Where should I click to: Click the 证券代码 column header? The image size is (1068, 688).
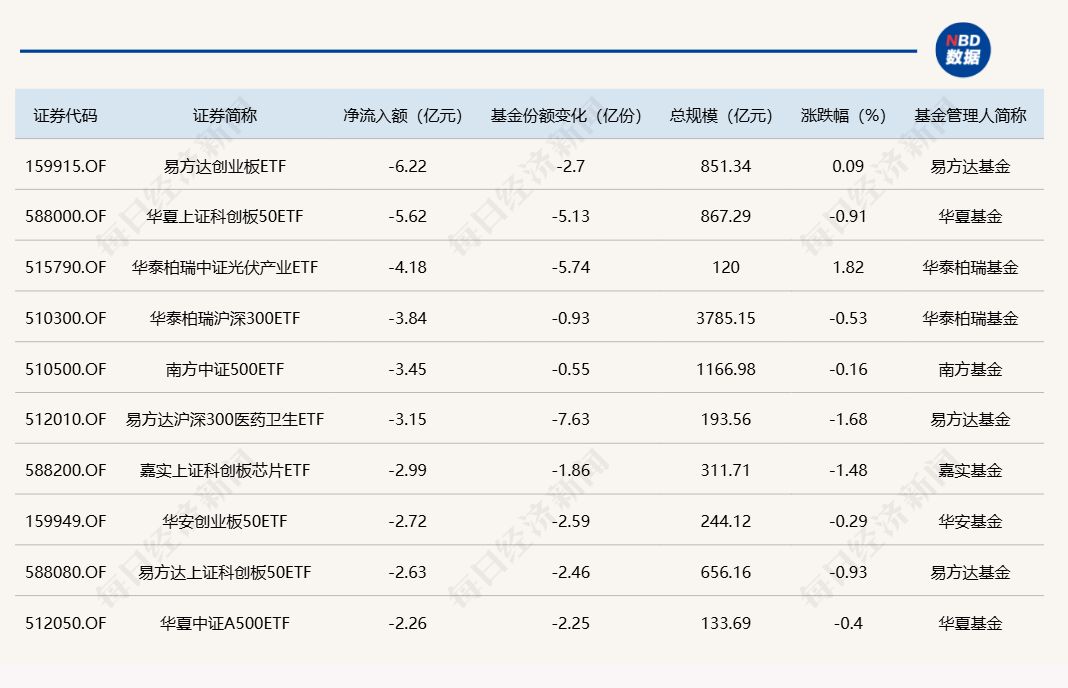(66, 115)
